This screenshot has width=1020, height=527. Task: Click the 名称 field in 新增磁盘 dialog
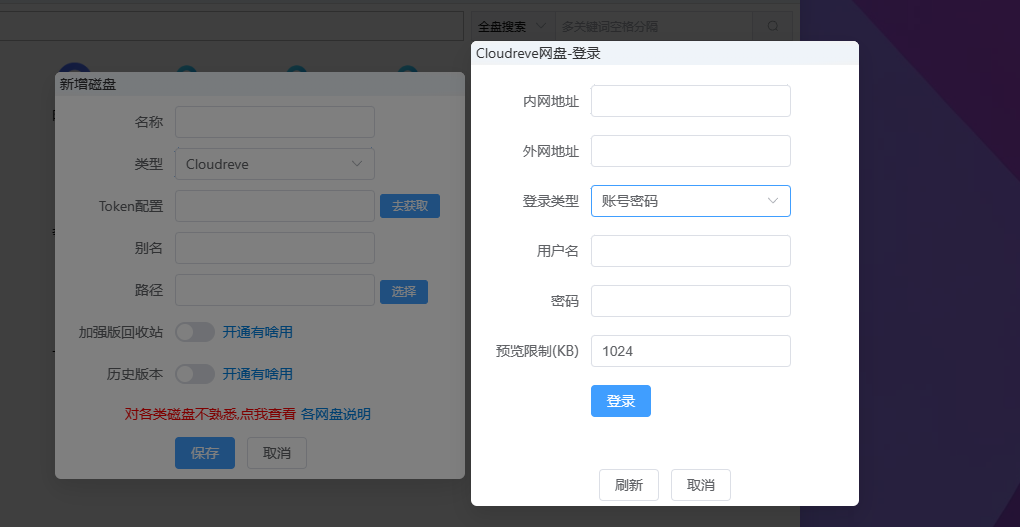click(x=275, y=122)
